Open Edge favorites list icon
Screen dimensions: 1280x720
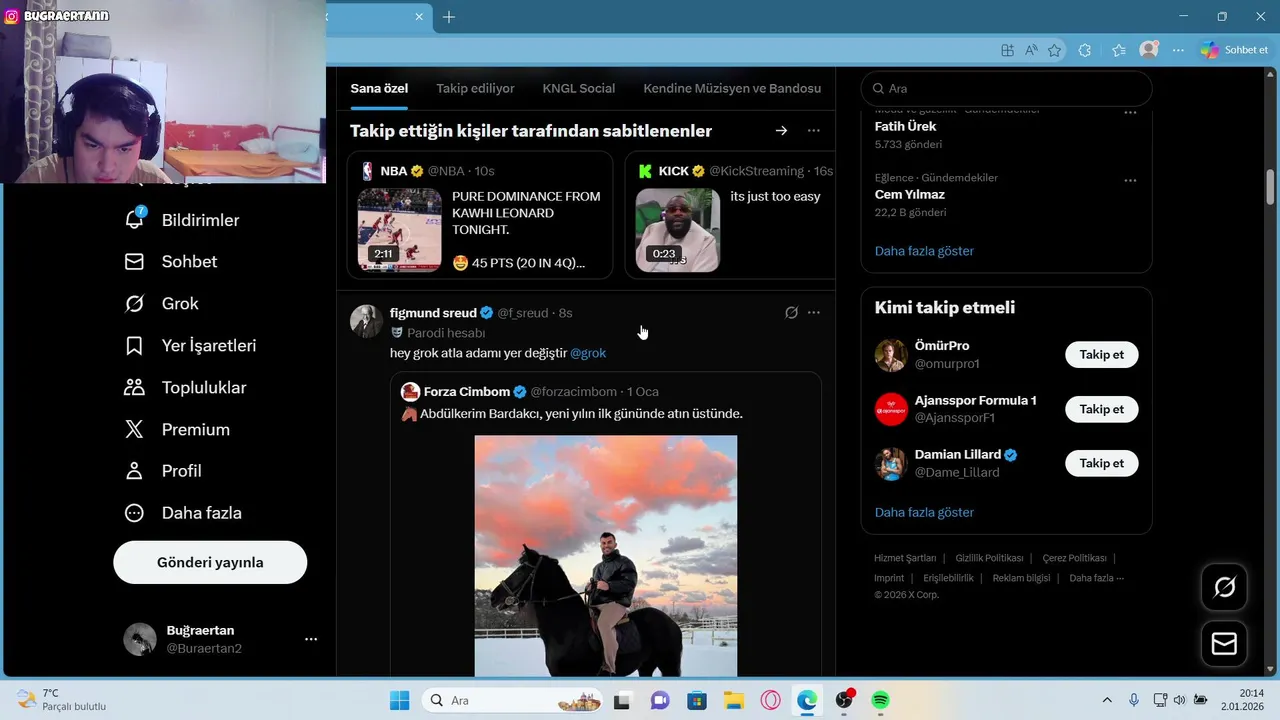(x=1118, y=50)
